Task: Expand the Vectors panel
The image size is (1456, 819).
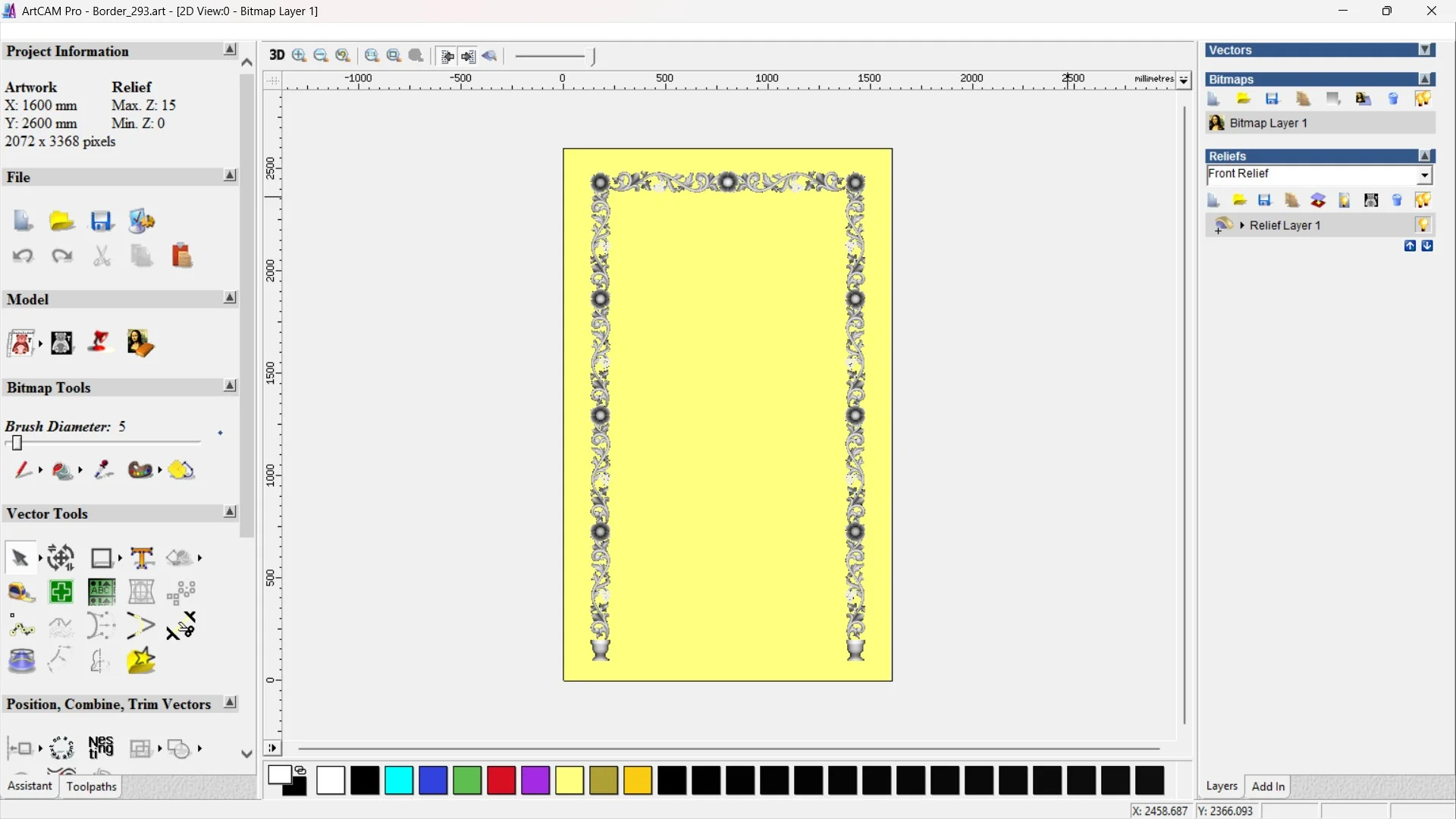Action: point(1426,50)
